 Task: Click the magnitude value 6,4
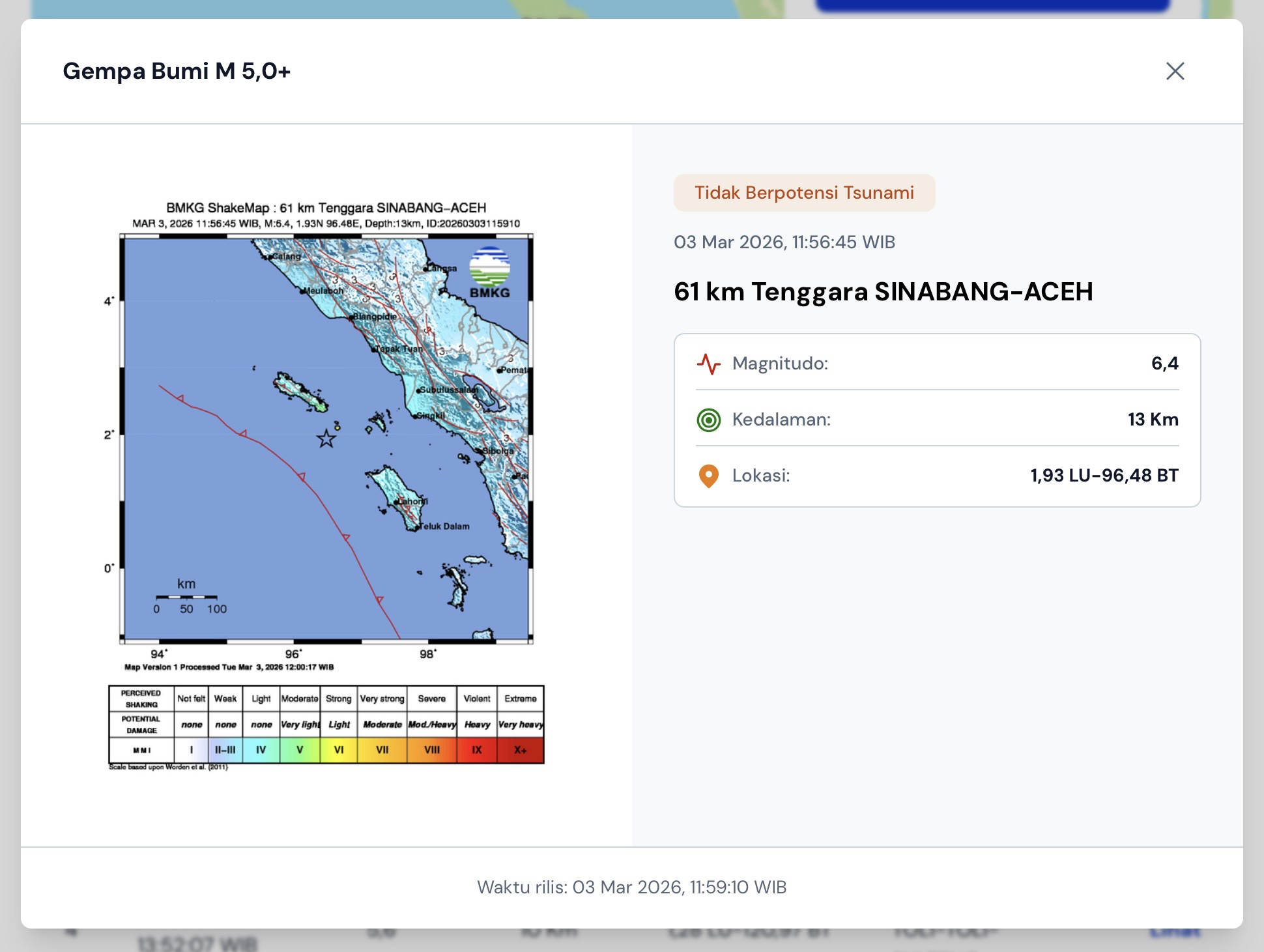pyautogui.click(x=1166, y=364)
